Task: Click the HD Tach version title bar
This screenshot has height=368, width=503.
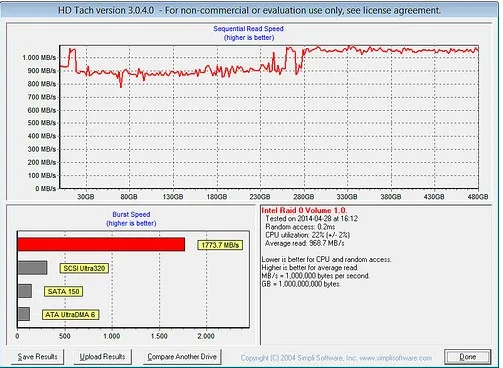Action: pos(249,10)
